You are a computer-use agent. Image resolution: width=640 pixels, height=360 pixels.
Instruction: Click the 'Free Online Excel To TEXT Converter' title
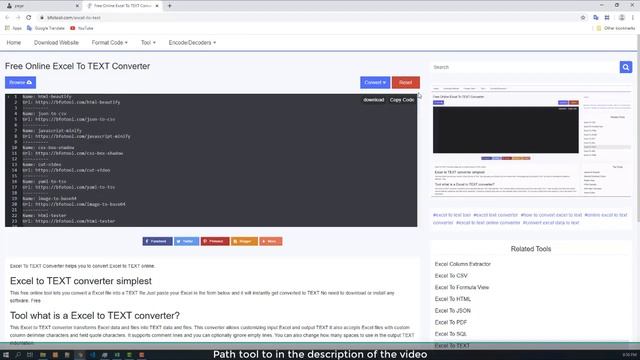78,66
